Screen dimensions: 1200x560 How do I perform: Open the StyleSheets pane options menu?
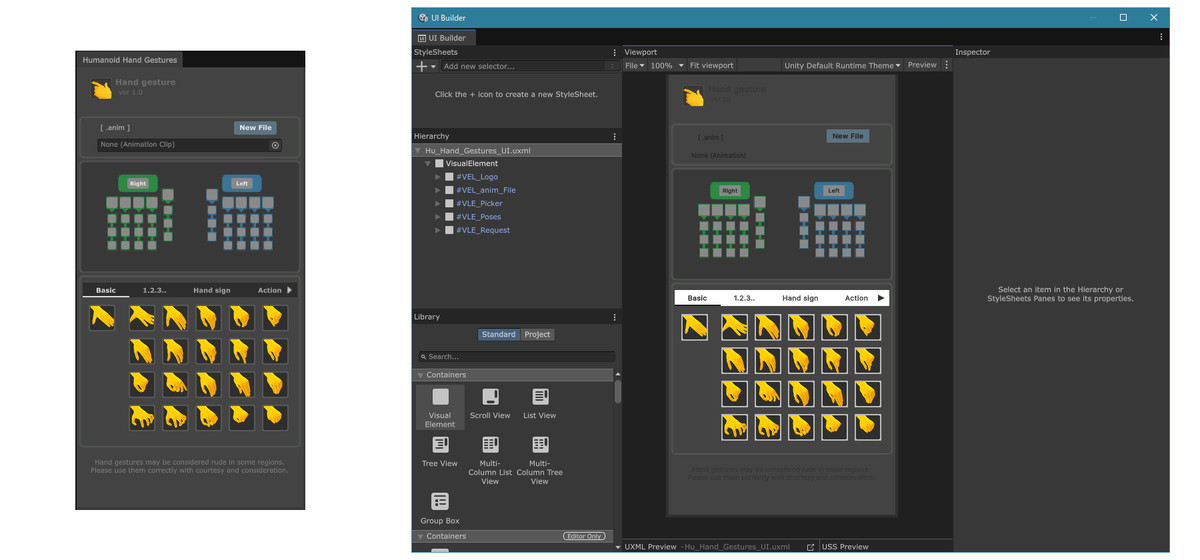pos(614,52)
